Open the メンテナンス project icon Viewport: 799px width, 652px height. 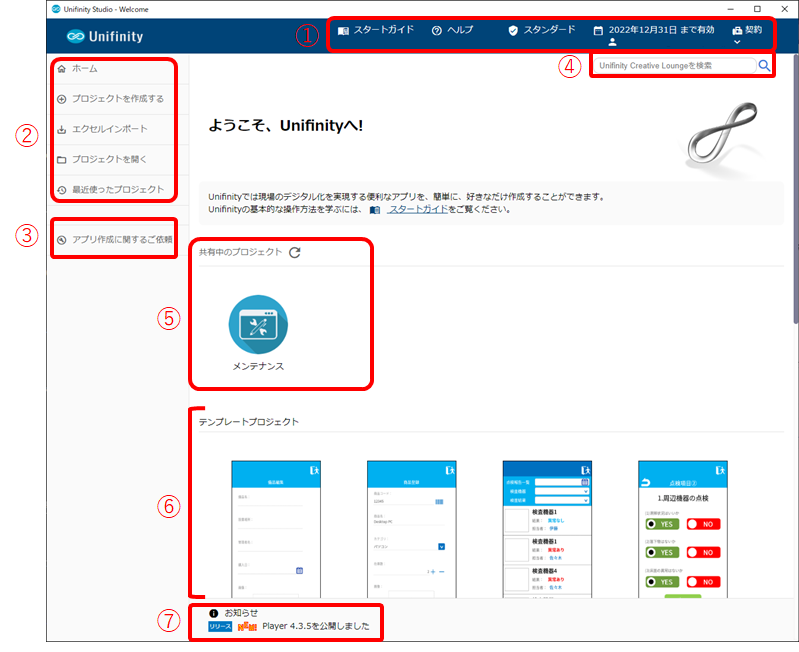(x=258, y=324)
